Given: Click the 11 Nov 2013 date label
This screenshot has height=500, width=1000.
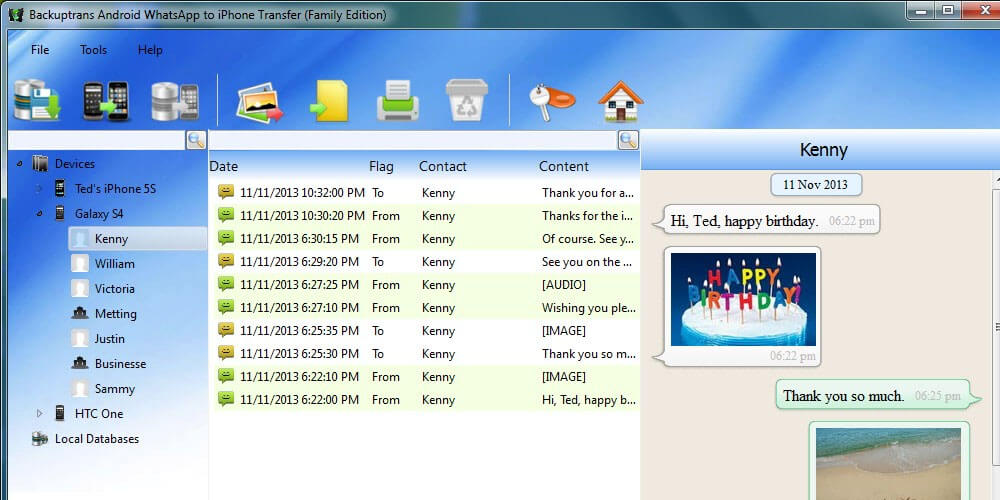Looking at the screenshot, I should (816, 184).
